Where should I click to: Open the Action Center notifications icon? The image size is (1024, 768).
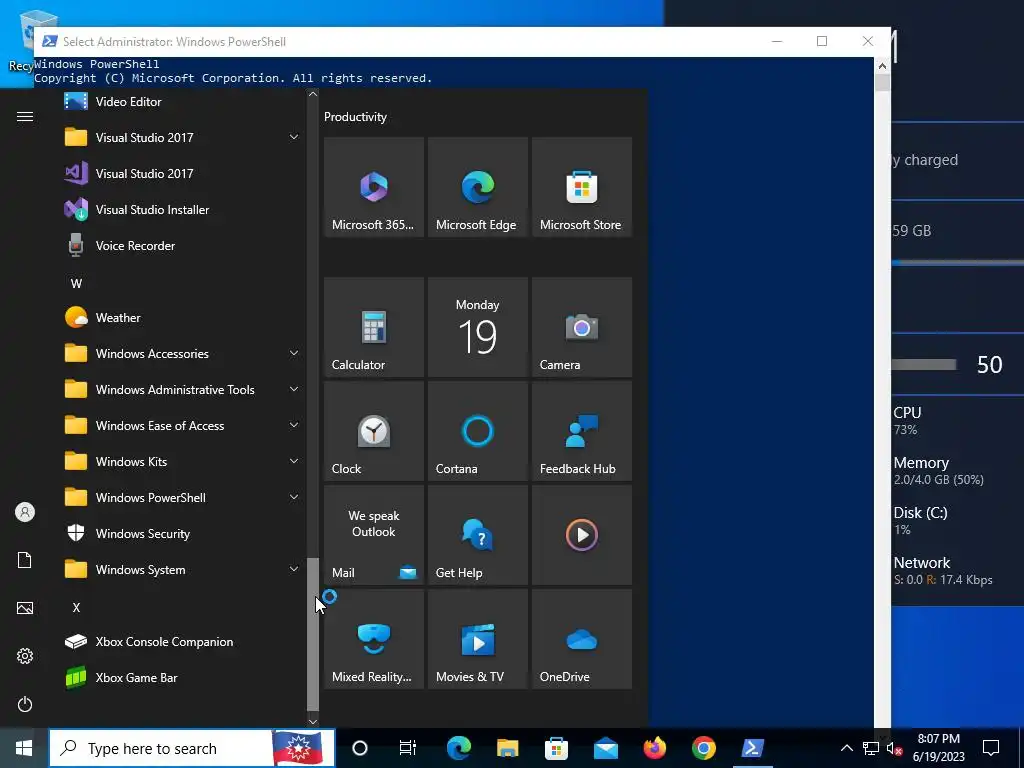coord(991,748)
